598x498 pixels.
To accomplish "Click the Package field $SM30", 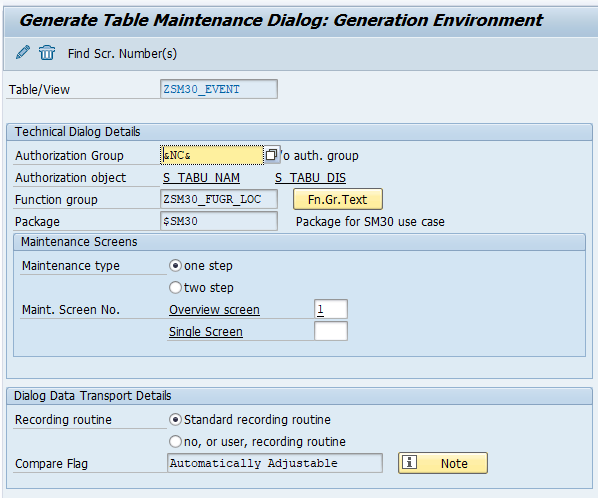I will (x=219, y=221).
